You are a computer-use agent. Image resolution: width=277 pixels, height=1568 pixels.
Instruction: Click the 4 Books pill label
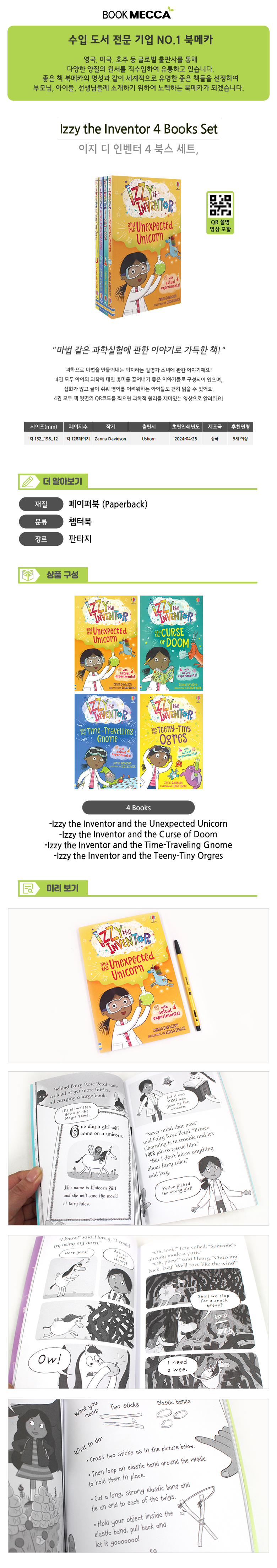coord(138,808)
